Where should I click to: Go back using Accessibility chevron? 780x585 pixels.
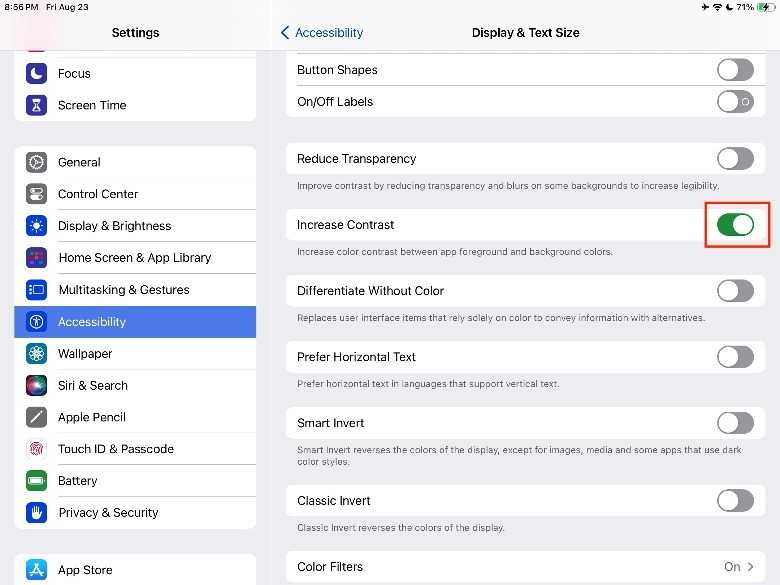point(286,33)
